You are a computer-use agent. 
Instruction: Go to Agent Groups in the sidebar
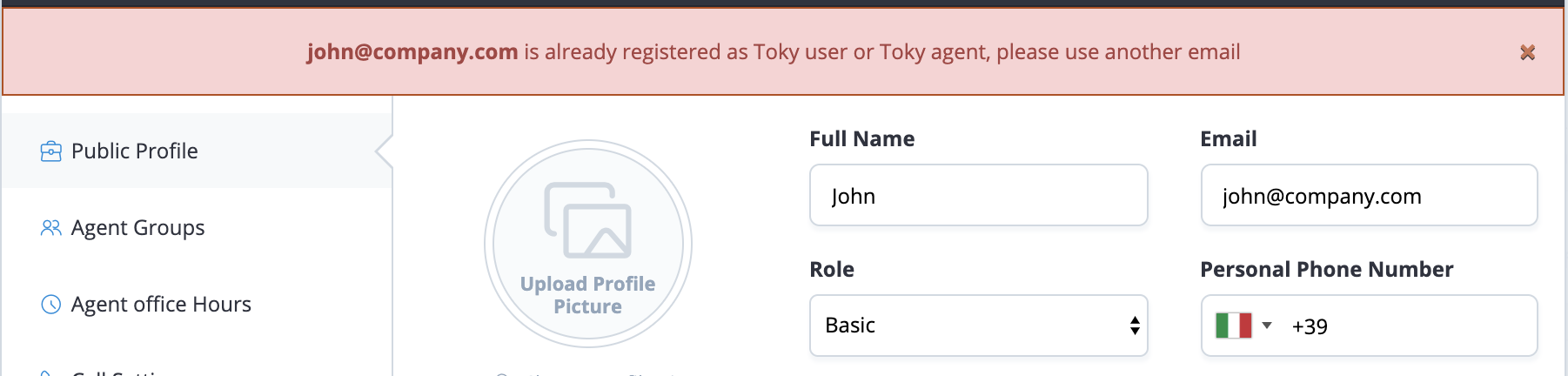pyautogui.click(x=138, y=228)
